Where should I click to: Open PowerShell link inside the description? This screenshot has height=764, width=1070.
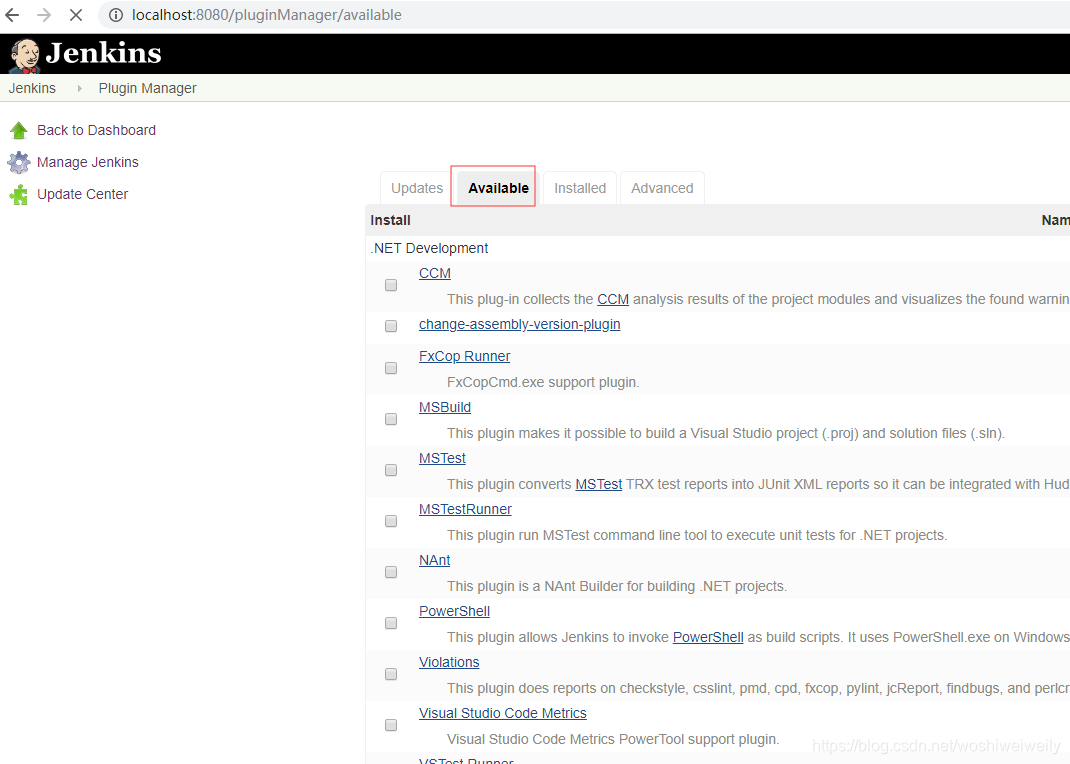point(708,637)
